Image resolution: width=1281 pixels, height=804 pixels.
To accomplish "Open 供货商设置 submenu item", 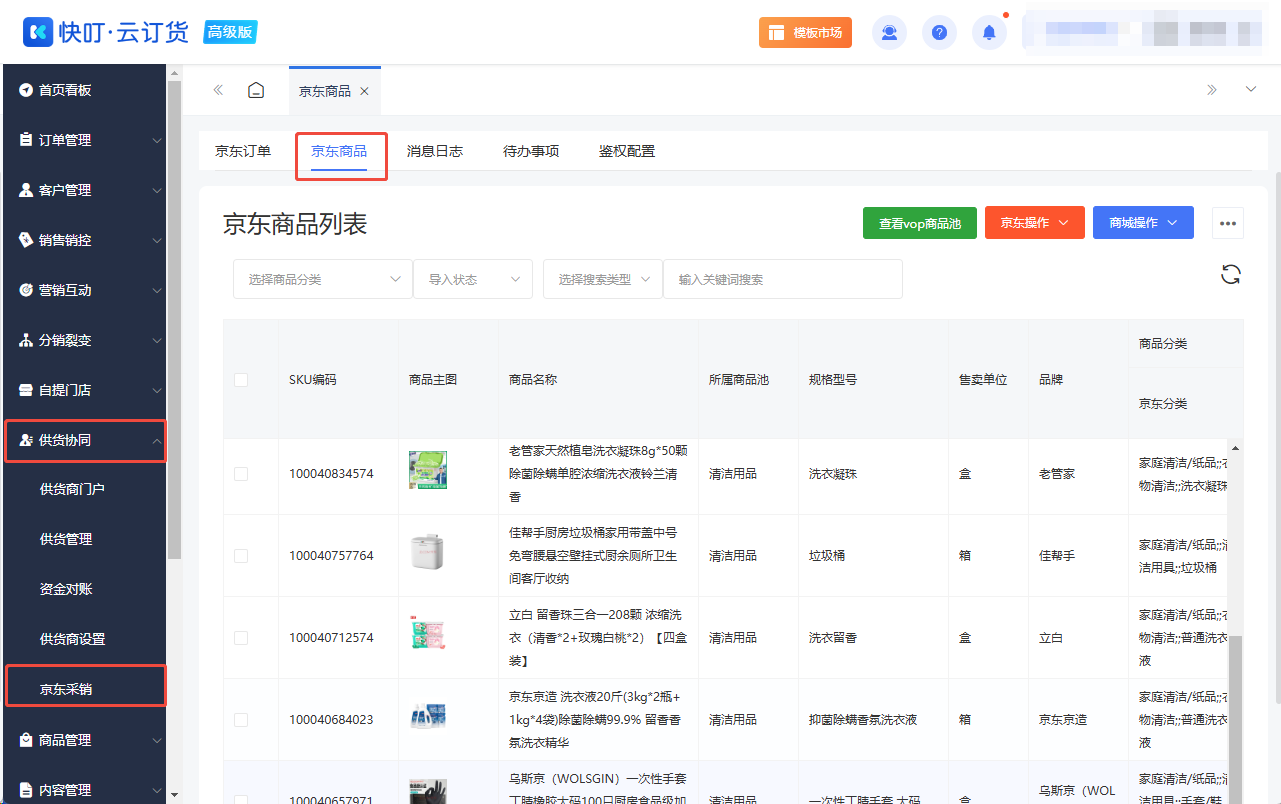I will (83, 639).
